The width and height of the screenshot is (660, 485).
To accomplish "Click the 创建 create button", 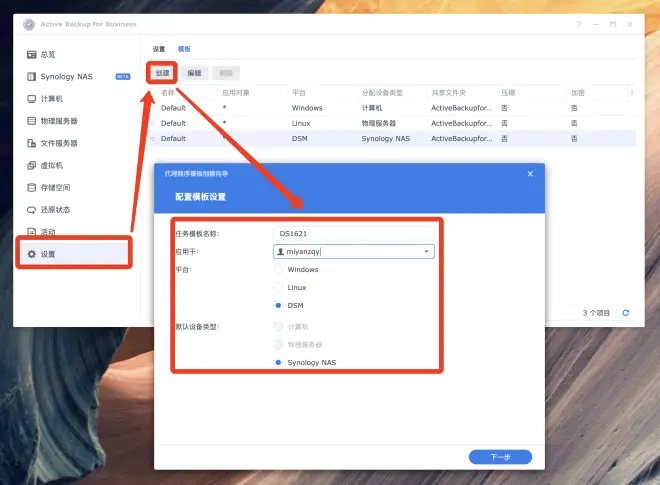I will coord(162,73).
